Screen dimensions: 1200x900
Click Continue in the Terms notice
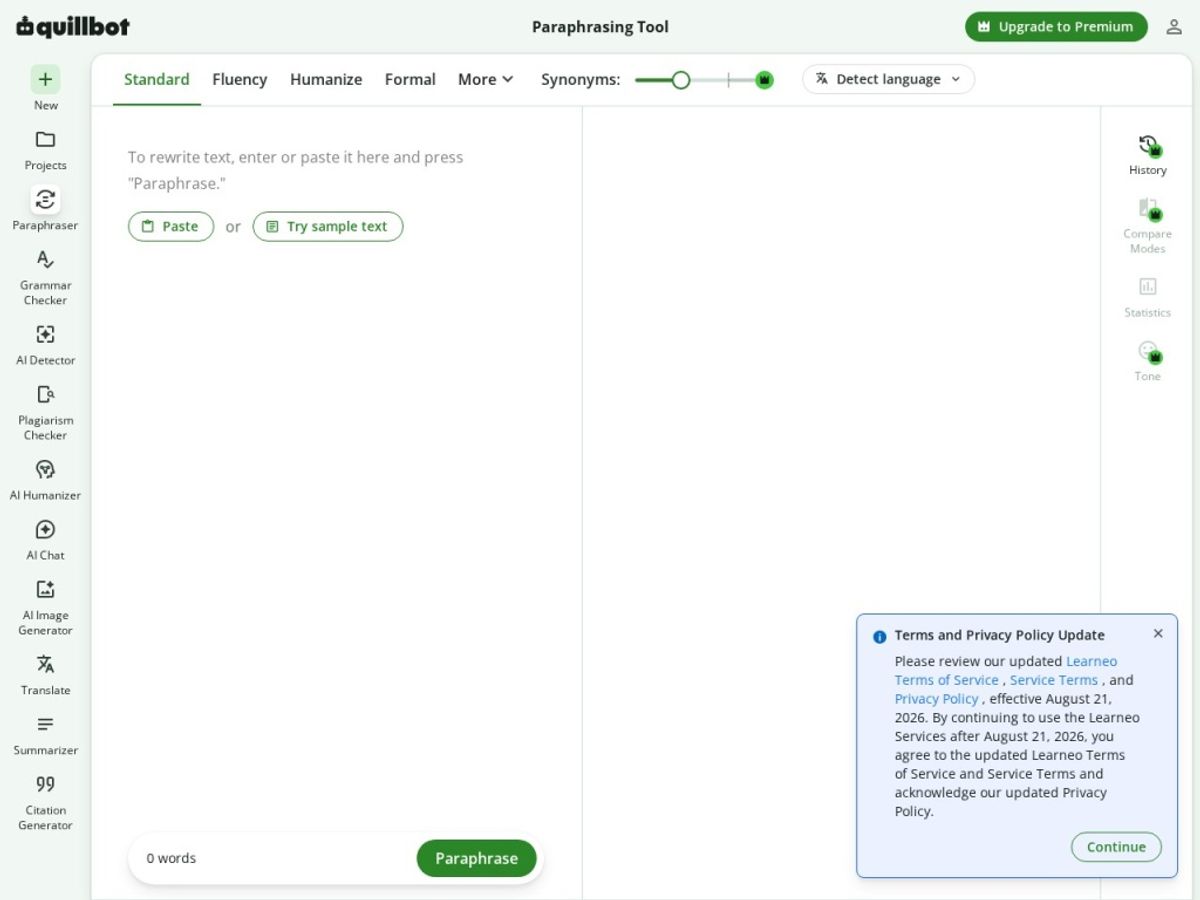(x=1116, y=847)
